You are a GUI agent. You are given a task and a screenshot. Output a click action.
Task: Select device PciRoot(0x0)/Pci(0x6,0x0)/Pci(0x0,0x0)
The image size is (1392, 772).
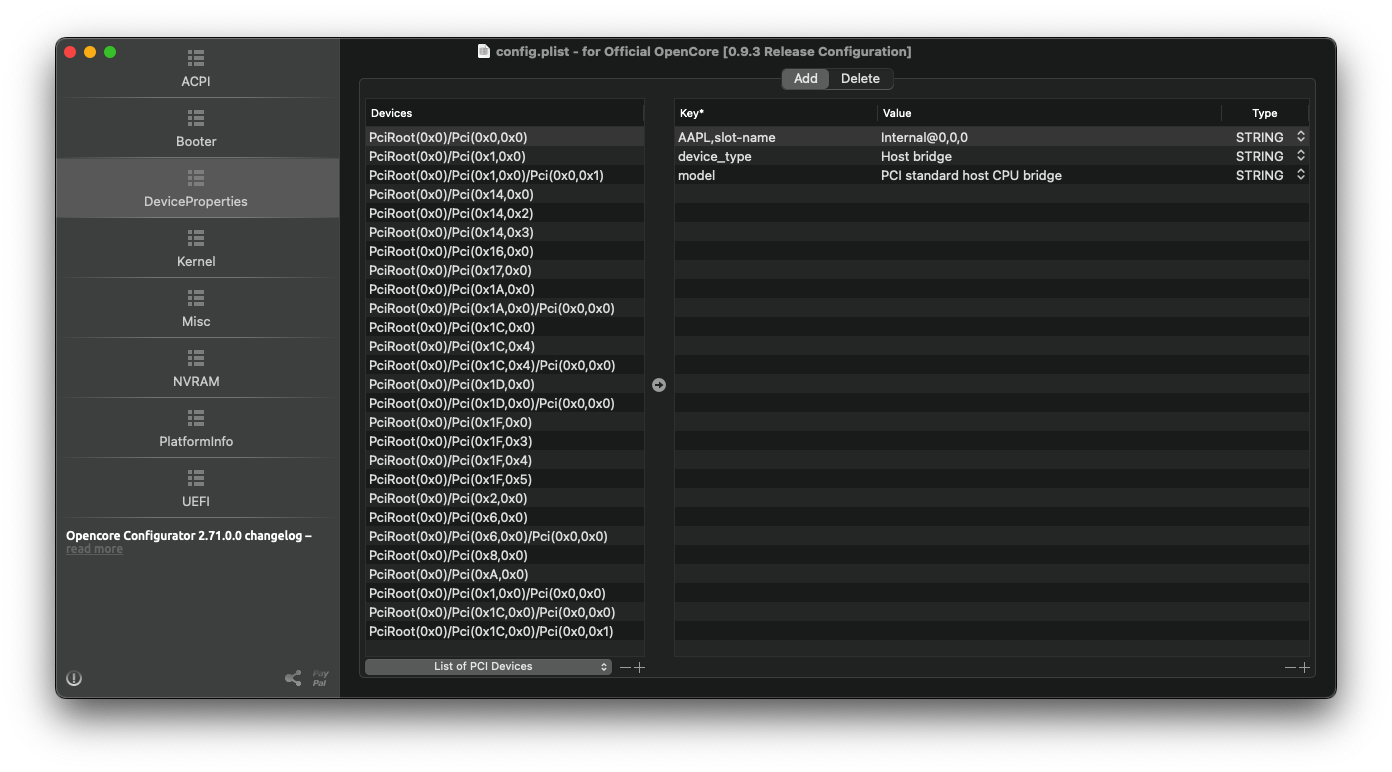pyautogui.click(x=505, y=536)
